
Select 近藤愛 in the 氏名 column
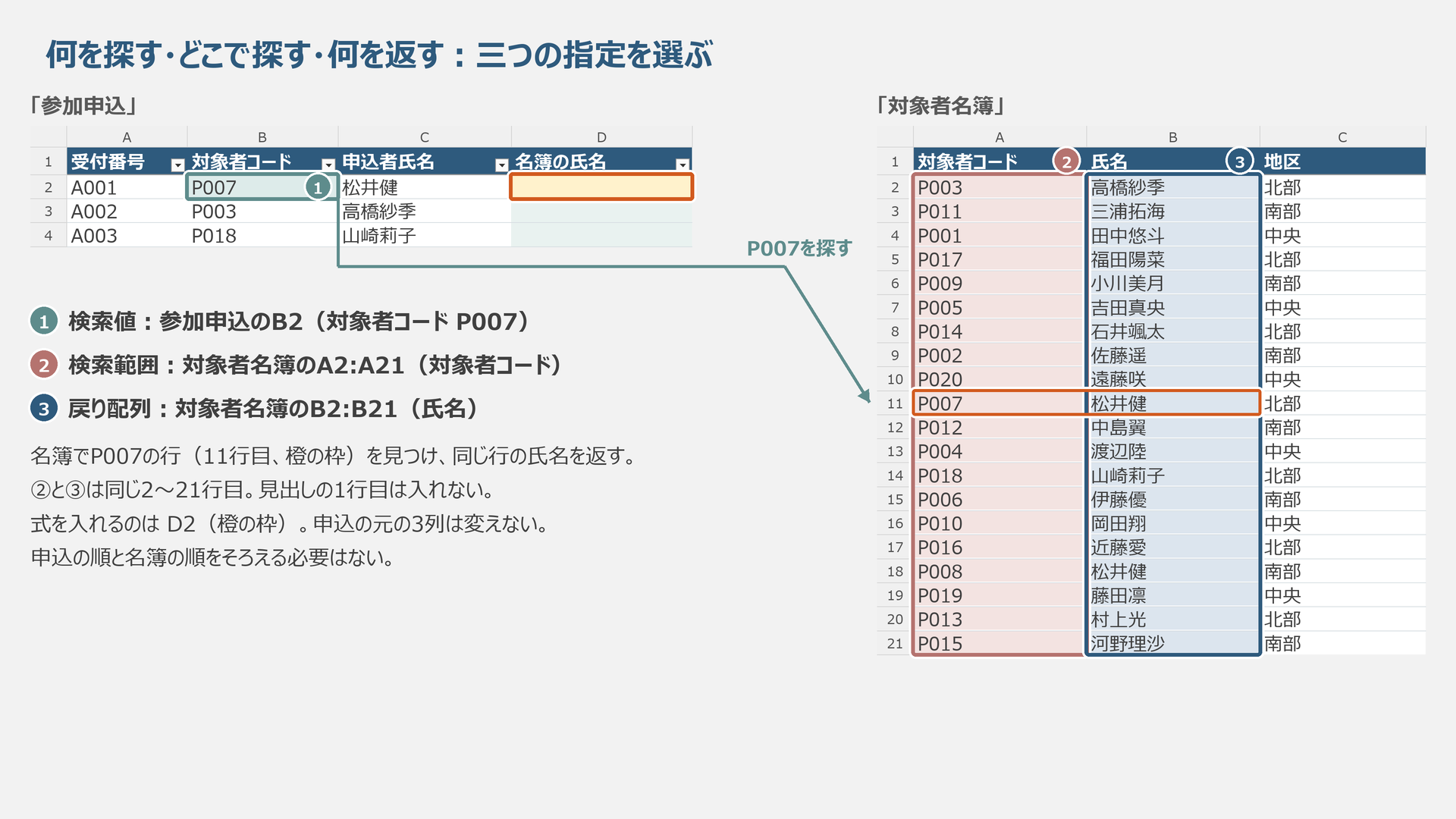1172,548
